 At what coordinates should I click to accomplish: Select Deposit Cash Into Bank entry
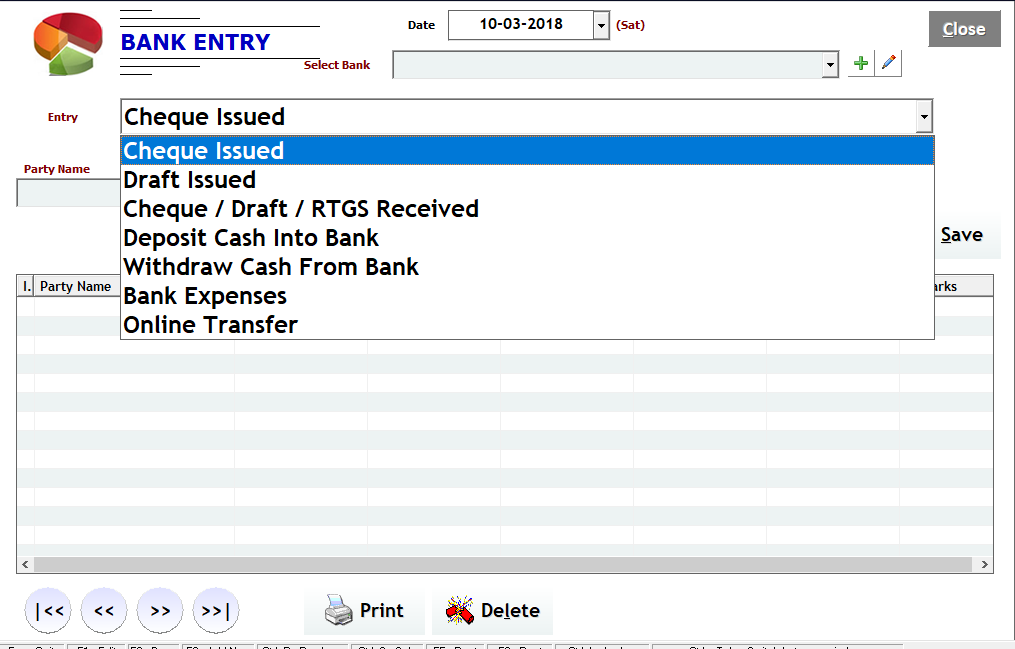tap(528, 238)
